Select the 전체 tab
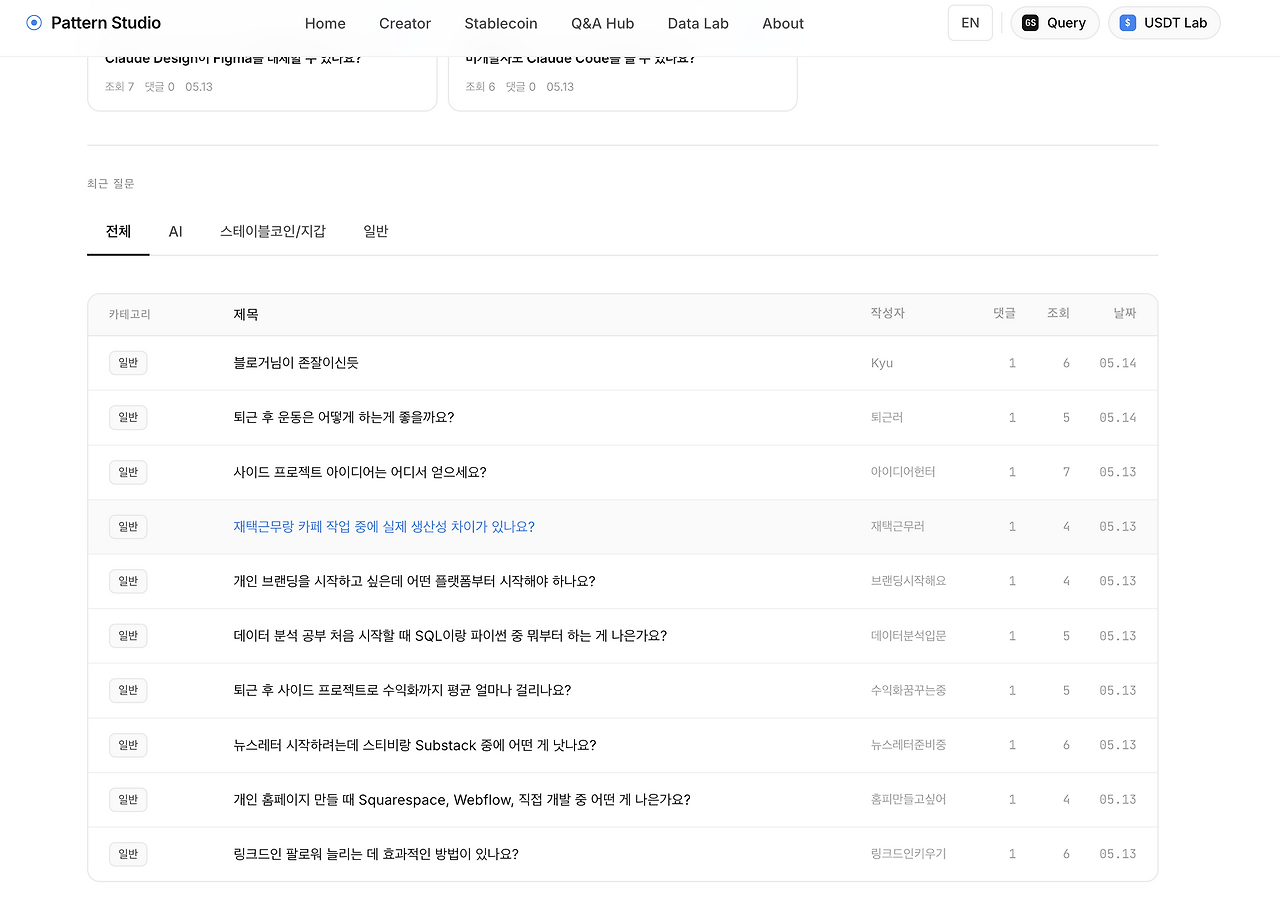 coord(118,231)
